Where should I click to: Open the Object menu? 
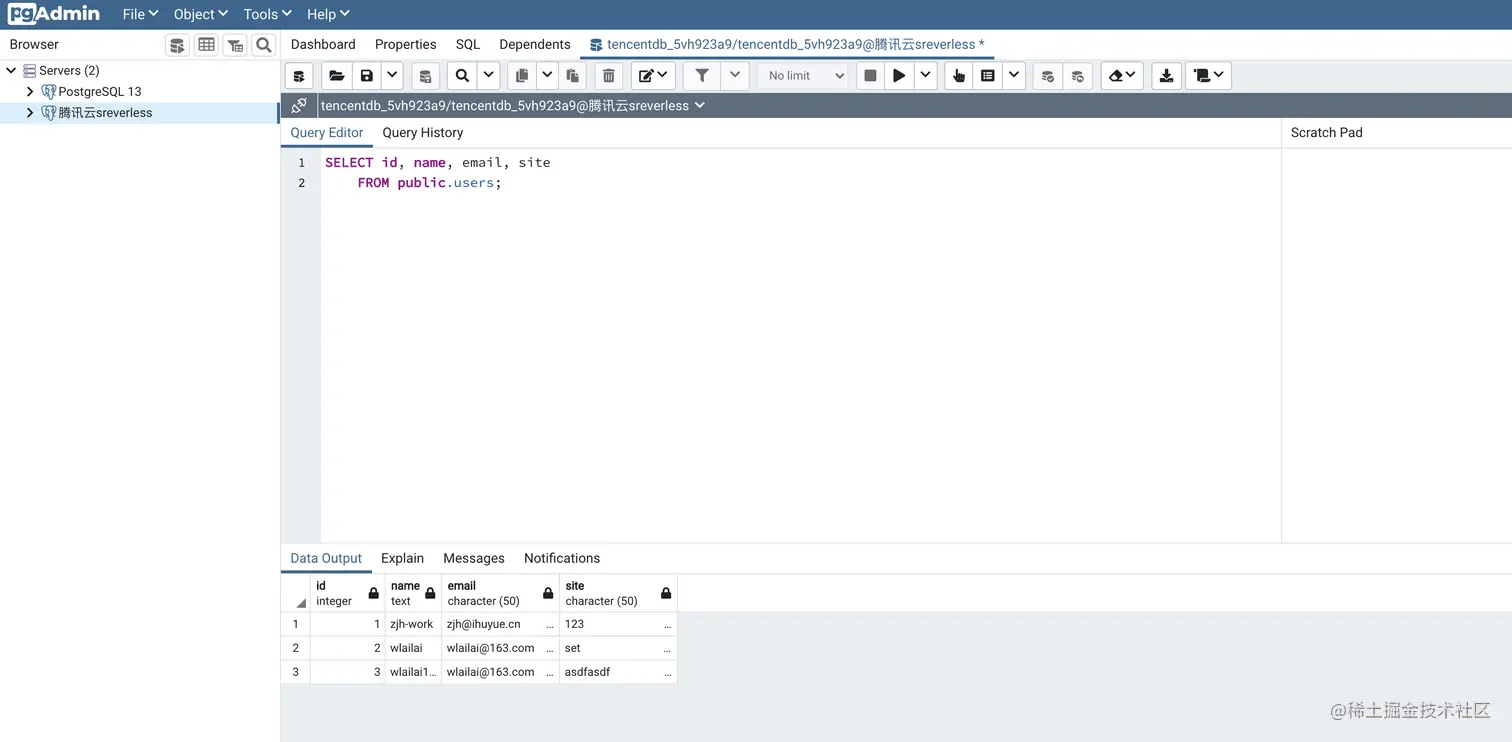click(x=201, y=14)
